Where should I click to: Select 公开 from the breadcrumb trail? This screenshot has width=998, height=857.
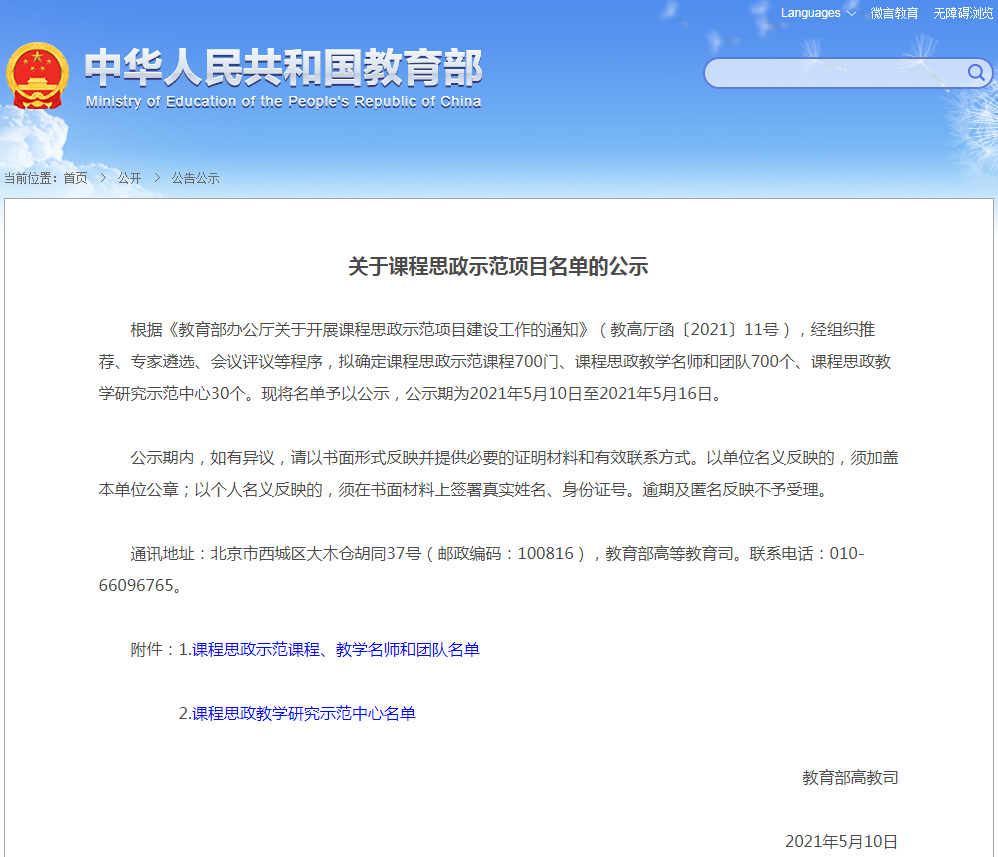(x=129, y=178)
